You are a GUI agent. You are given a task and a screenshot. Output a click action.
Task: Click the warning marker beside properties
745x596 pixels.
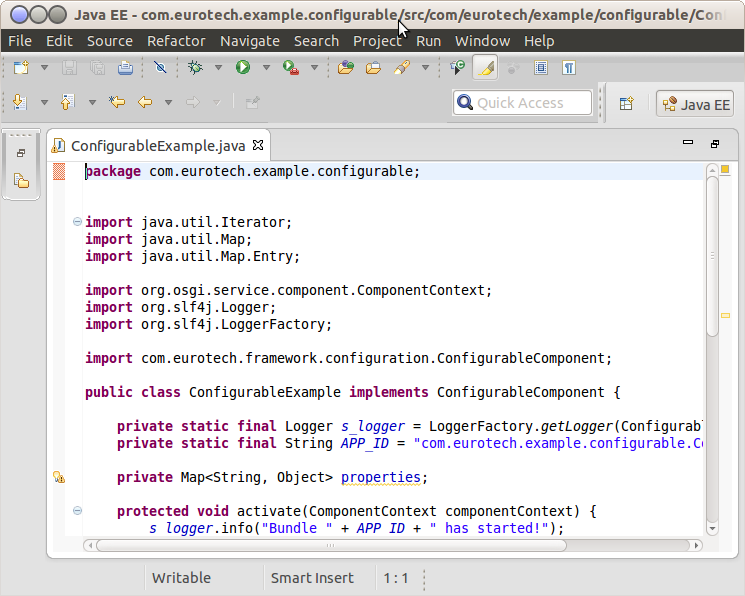tap(58, 477)
